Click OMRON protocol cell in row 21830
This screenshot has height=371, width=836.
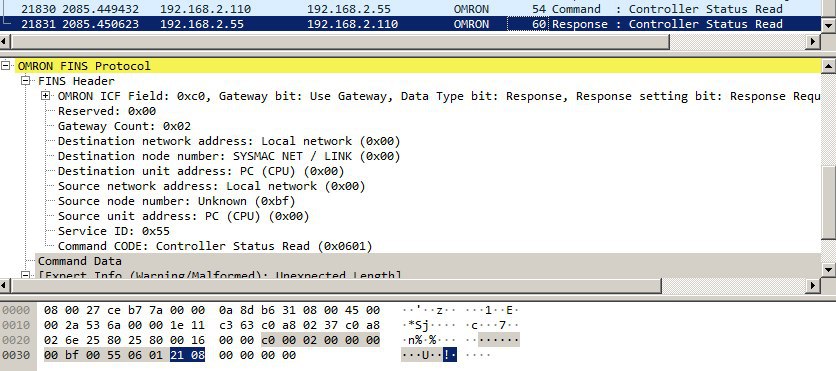471,9
